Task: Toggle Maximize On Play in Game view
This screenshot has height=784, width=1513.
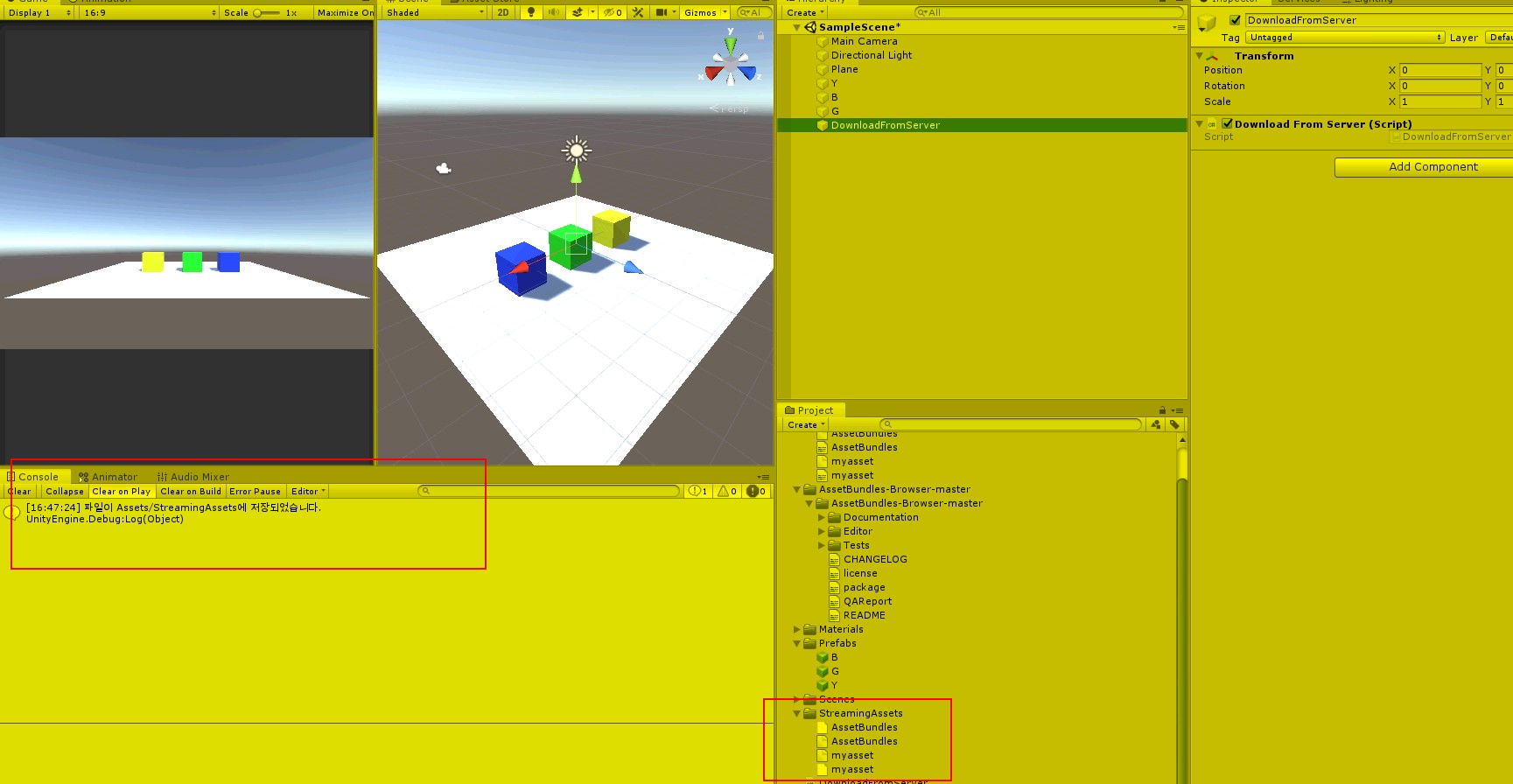Action: [345, 12]
